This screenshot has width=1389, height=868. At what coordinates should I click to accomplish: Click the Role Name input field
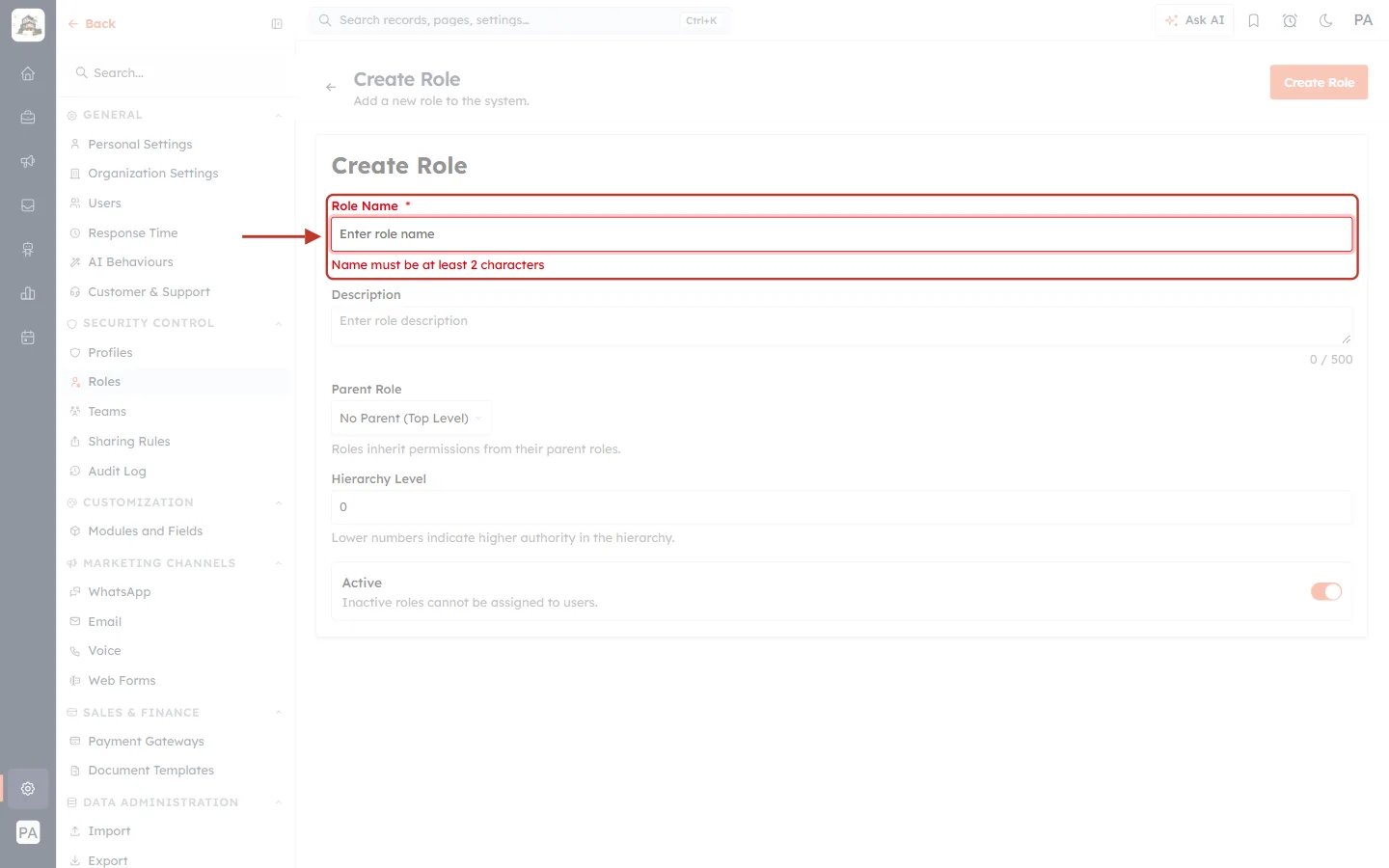pos(842,234)
